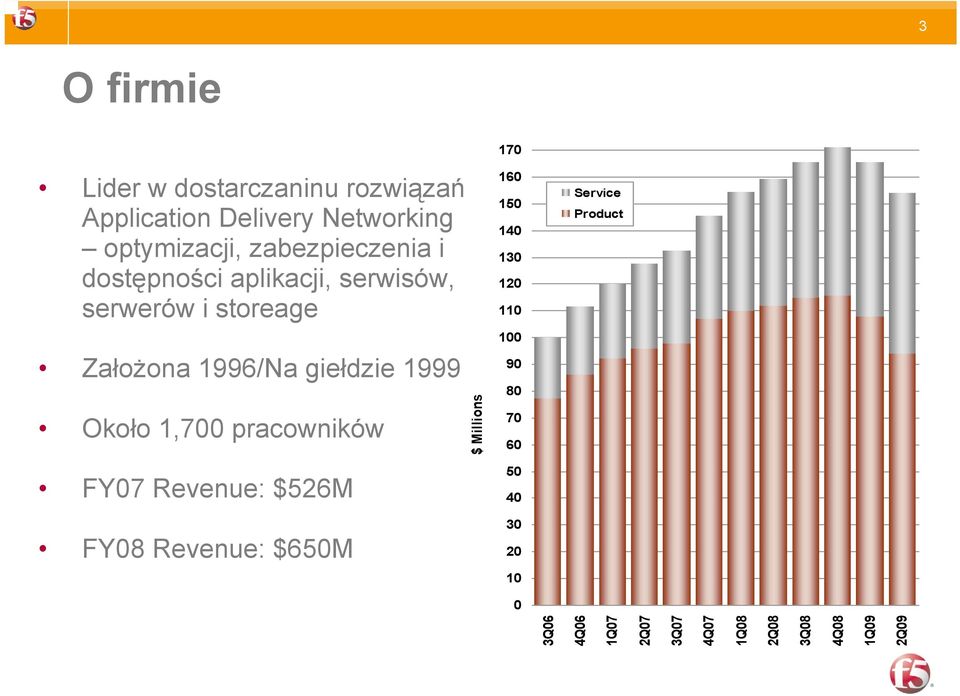
Task: Click the 3Q06 bar in the chart
Action: 547,471
